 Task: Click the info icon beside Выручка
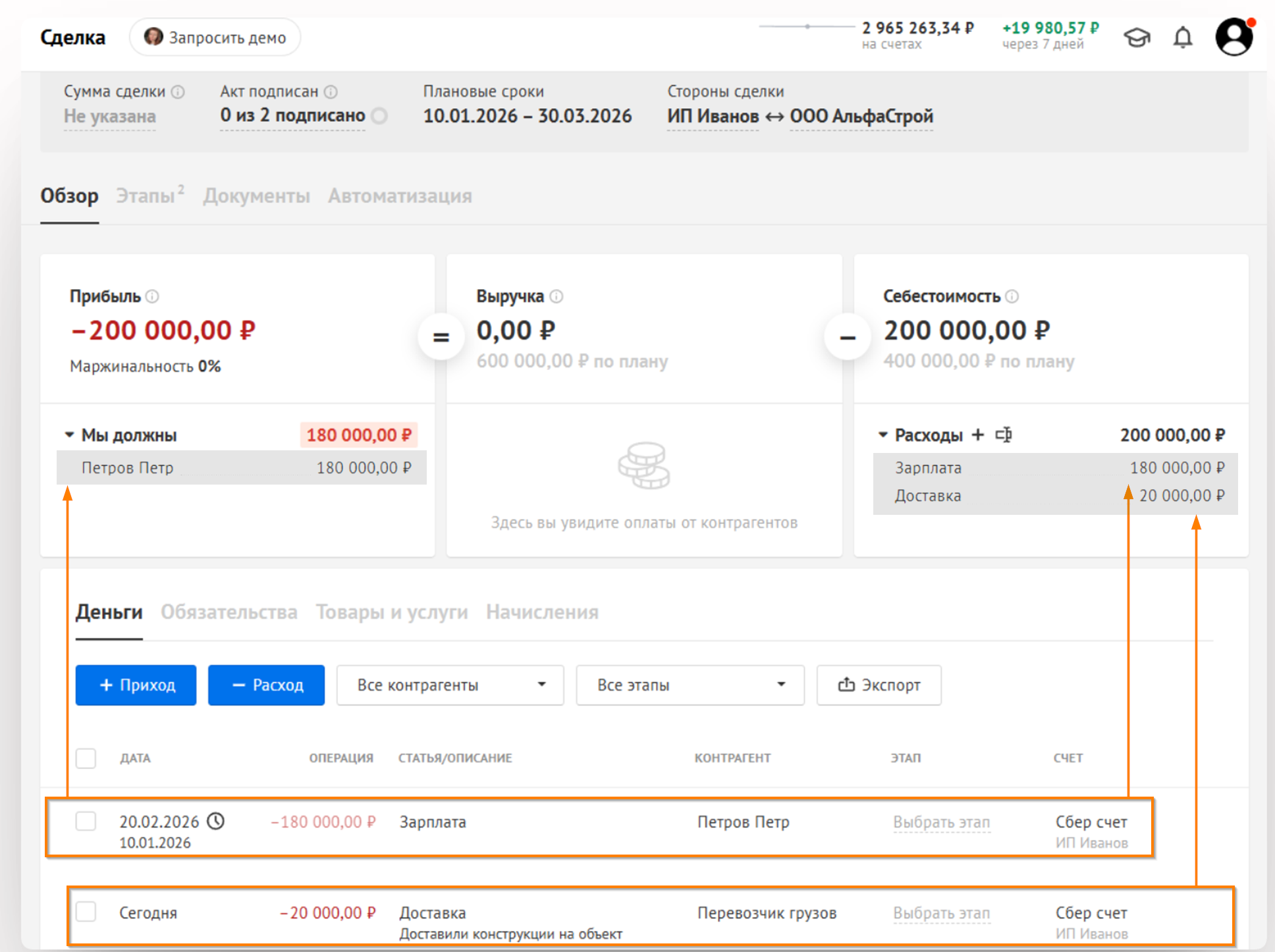click(x=556, y=296)
